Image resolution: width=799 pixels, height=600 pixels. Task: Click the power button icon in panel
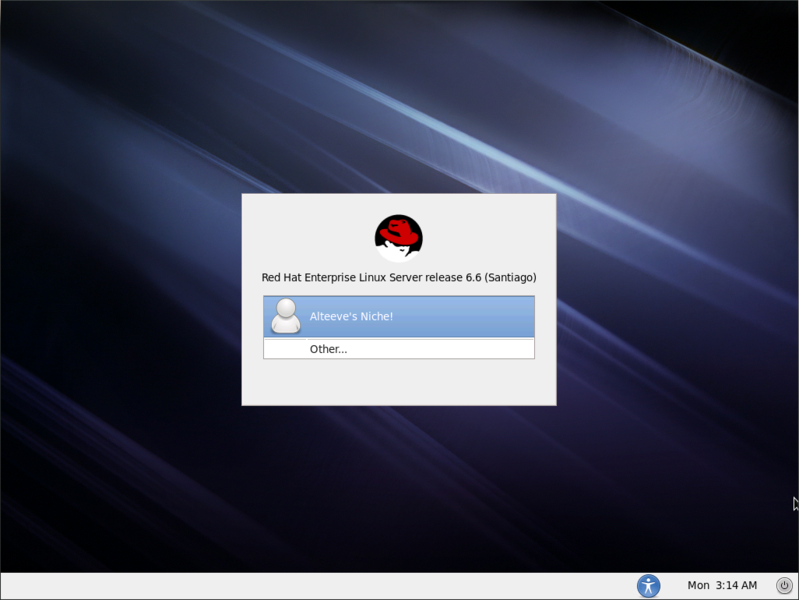click(782, 585)
